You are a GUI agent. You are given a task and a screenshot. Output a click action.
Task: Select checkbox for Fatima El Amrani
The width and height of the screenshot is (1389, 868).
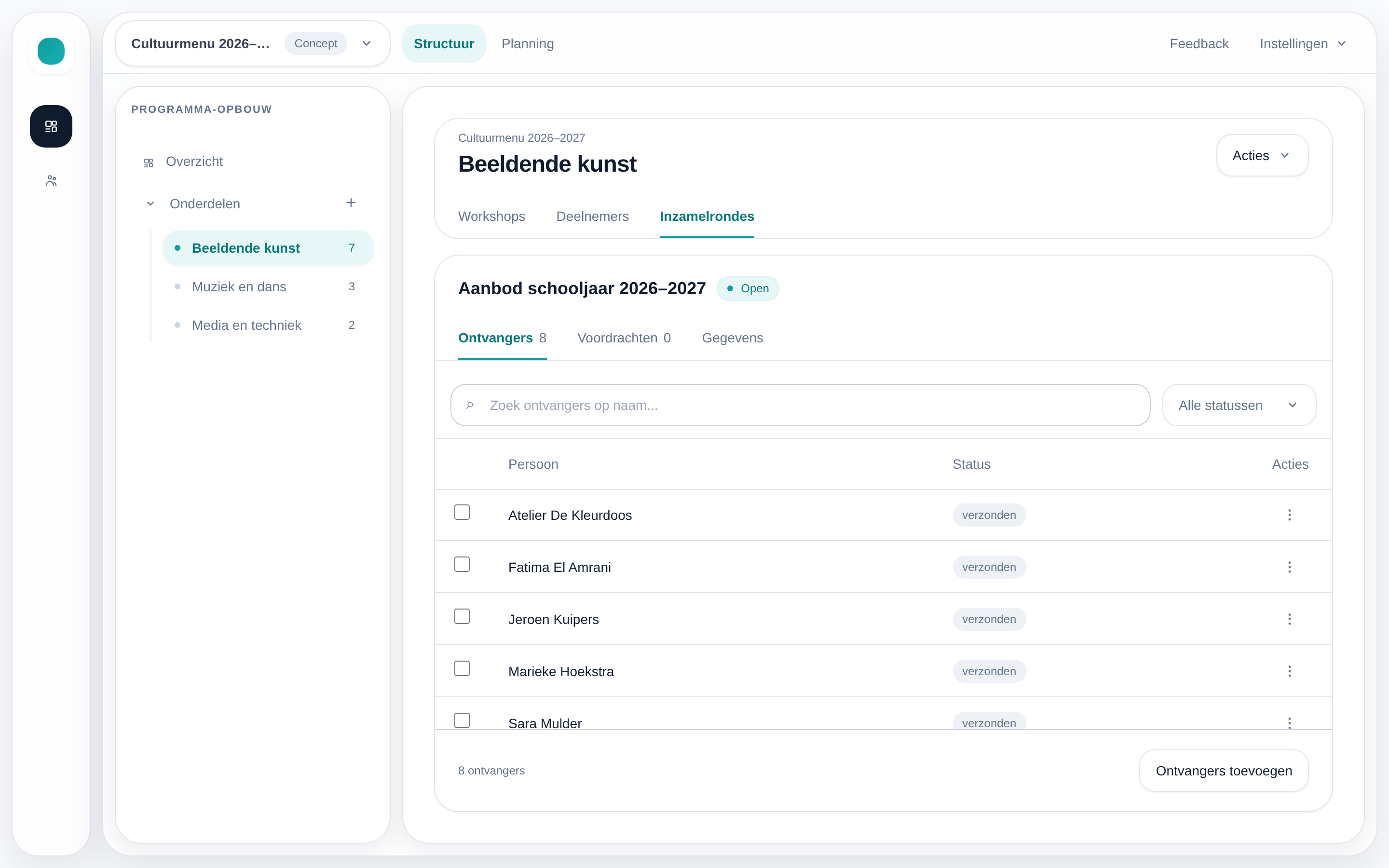click(x=462, y=564)
